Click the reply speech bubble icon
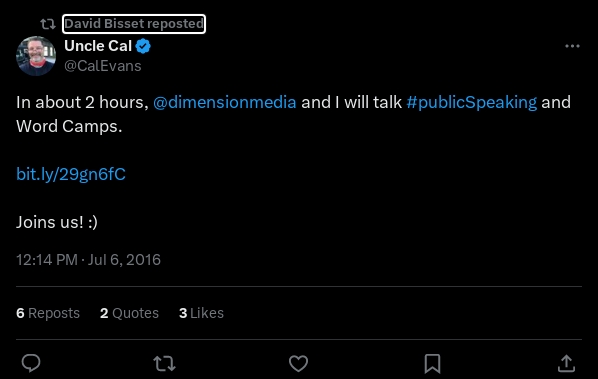Viewport: 598px width, 379px height. coord(31,363)
